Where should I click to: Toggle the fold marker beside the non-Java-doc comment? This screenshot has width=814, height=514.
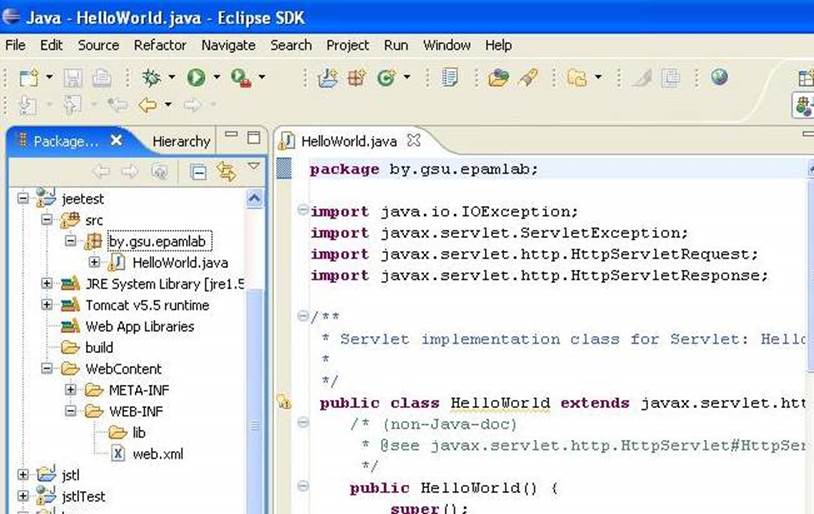pos(303,423)
